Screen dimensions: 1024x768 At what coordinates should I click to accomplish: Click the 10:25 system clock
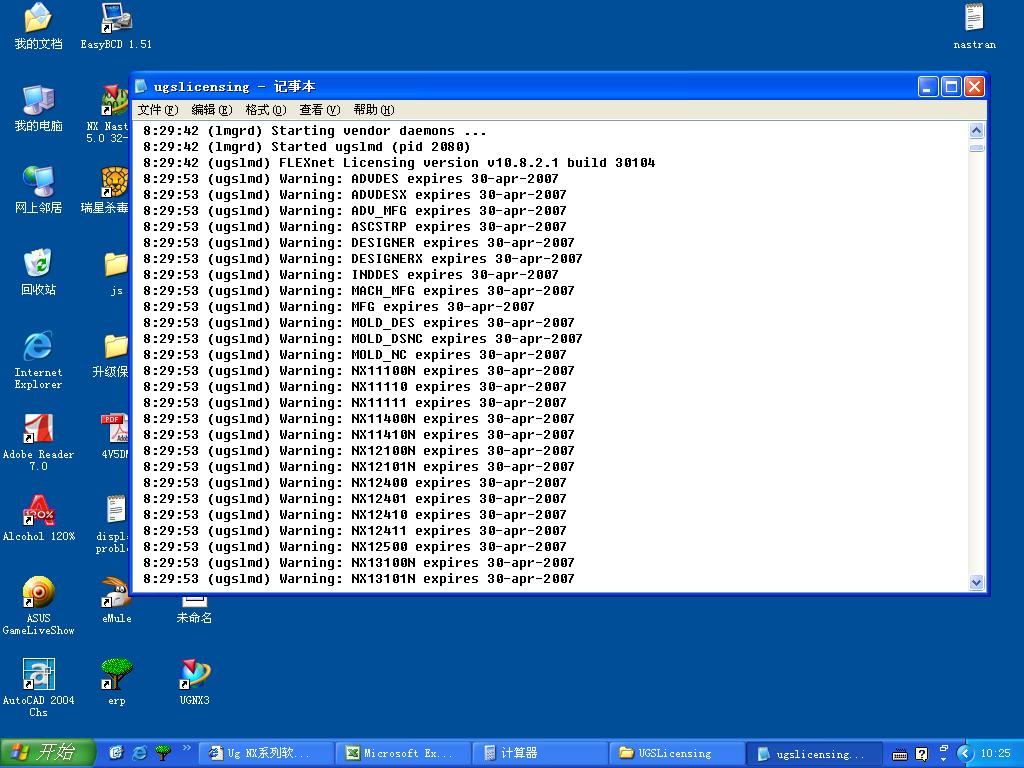(x=995, y=753)
